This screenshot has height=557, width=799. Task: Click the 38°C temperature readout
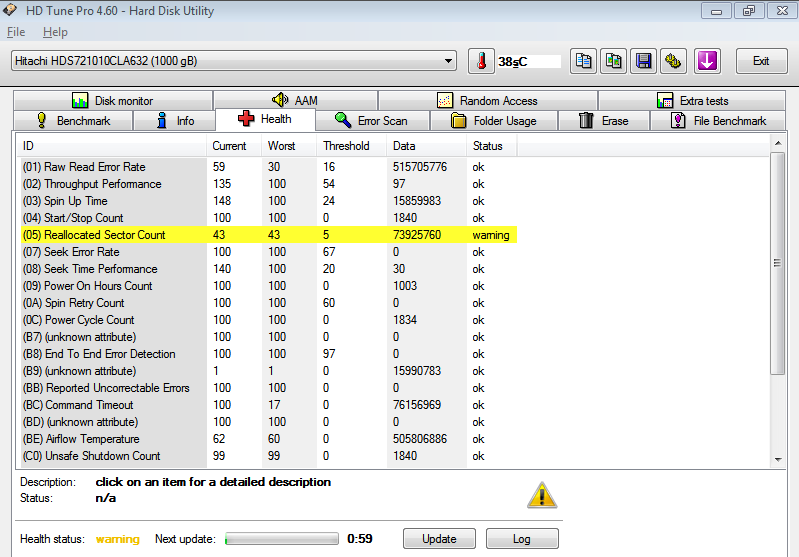[x=513, y=62]
